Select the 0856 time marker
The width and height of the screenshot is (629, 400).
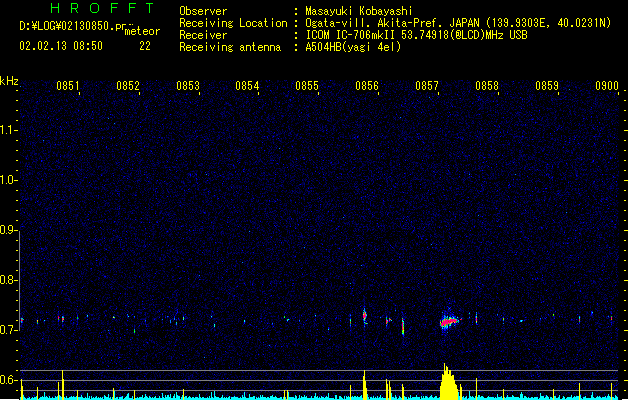367,85
